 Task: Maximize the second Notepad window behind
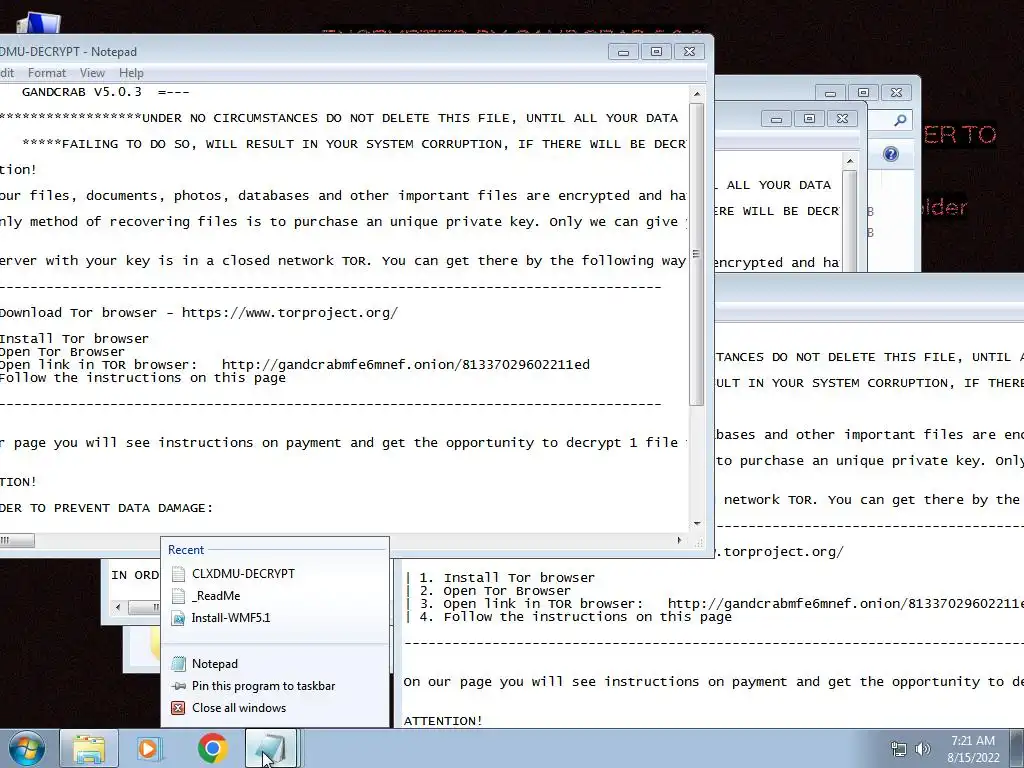pos(809,119)
